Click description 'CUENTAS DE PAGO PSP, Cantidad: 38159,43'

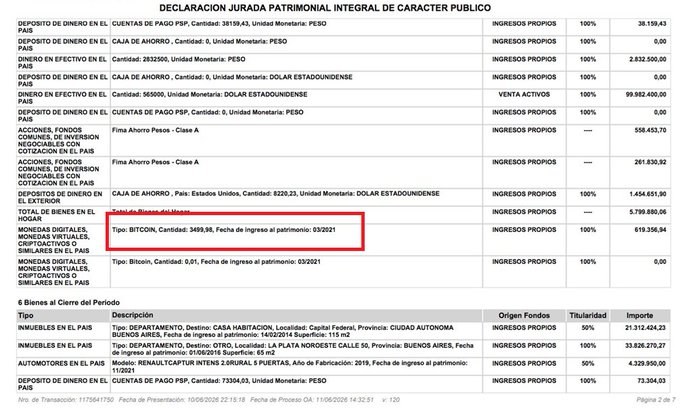(x=219, y=23)
